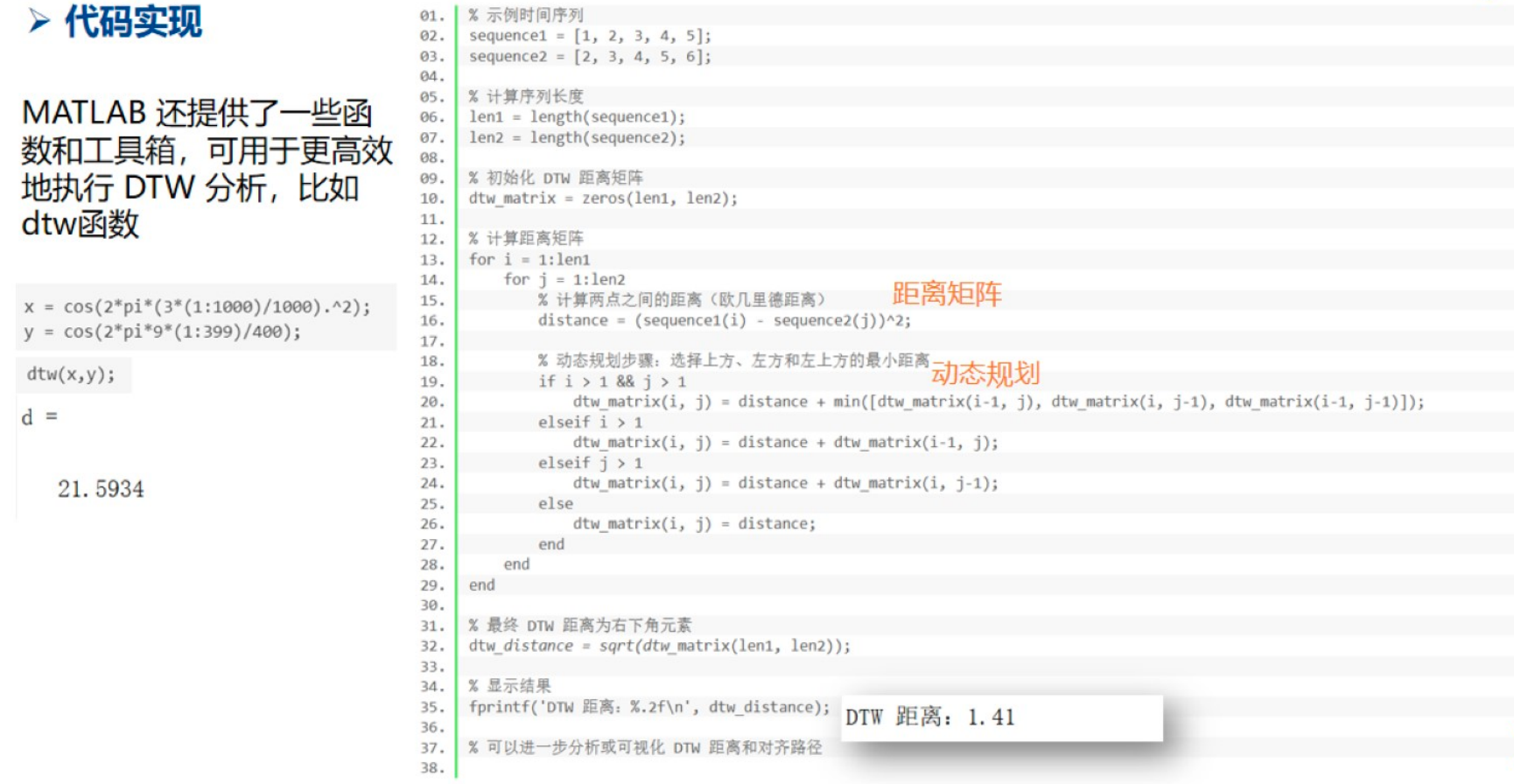This screenshot has width=1514, height=784.
Task: Click the sequence1 = [1, 2, 3, 4, 5] line
Action: (591, 36)
